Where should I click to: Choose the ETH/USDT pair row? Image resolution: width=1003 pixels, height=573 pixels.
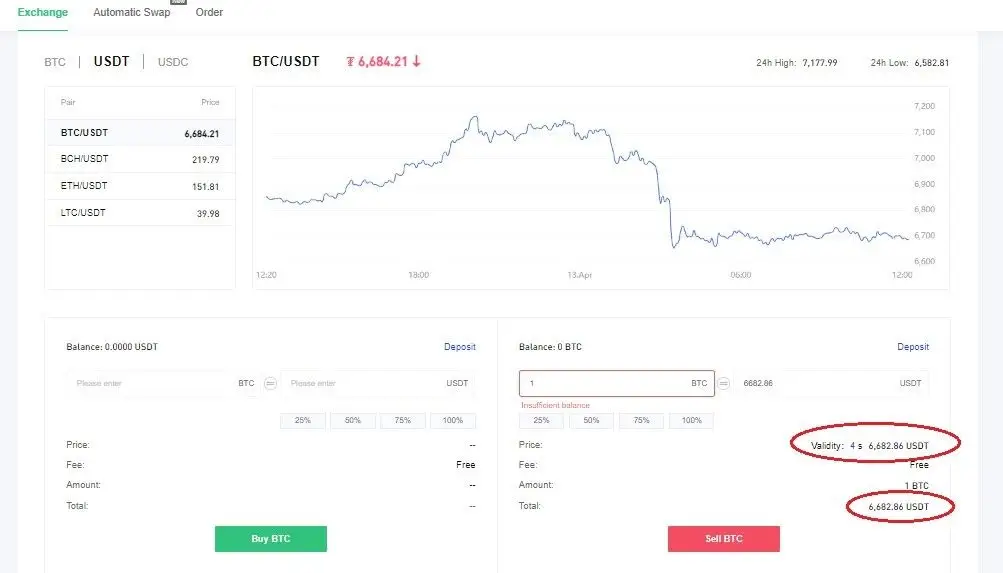[140, 186]
